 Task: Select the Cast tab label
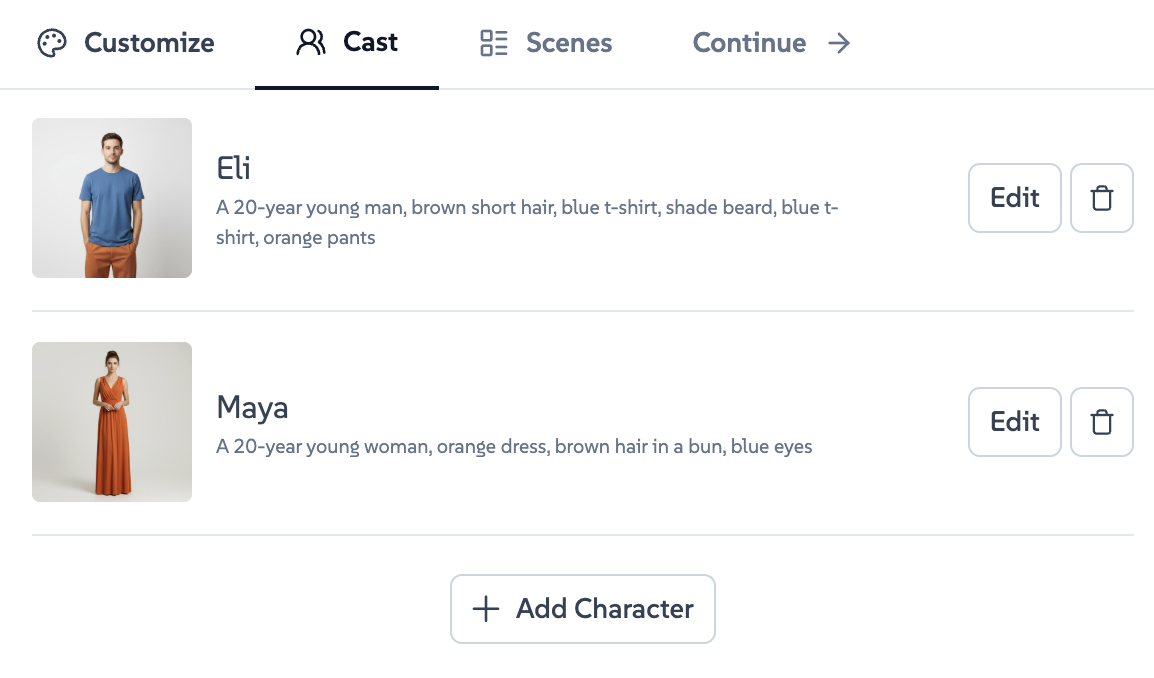pos(370,42)
